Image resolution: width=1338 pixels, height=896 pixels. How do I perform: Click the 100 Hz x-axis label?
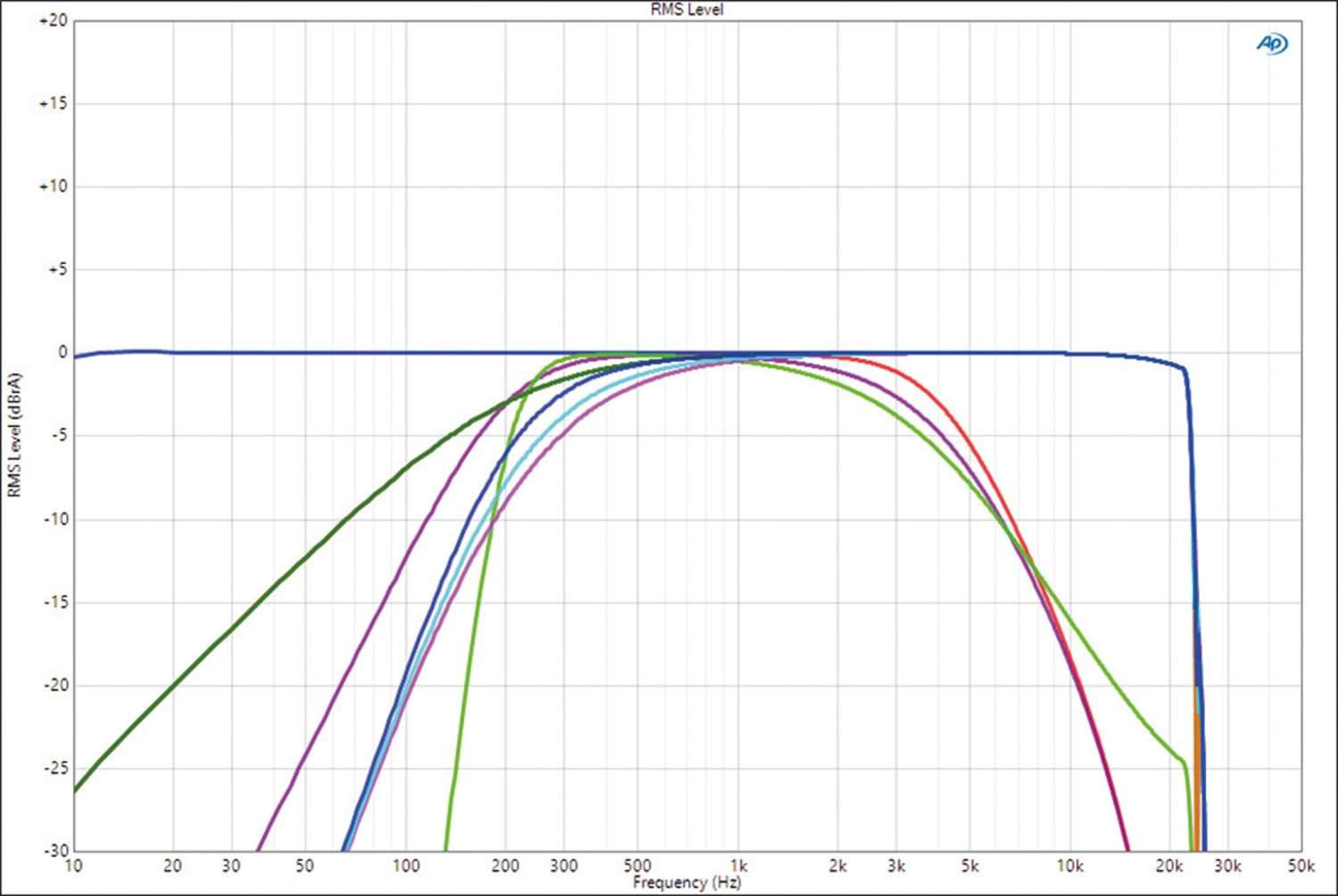[406, 866]
